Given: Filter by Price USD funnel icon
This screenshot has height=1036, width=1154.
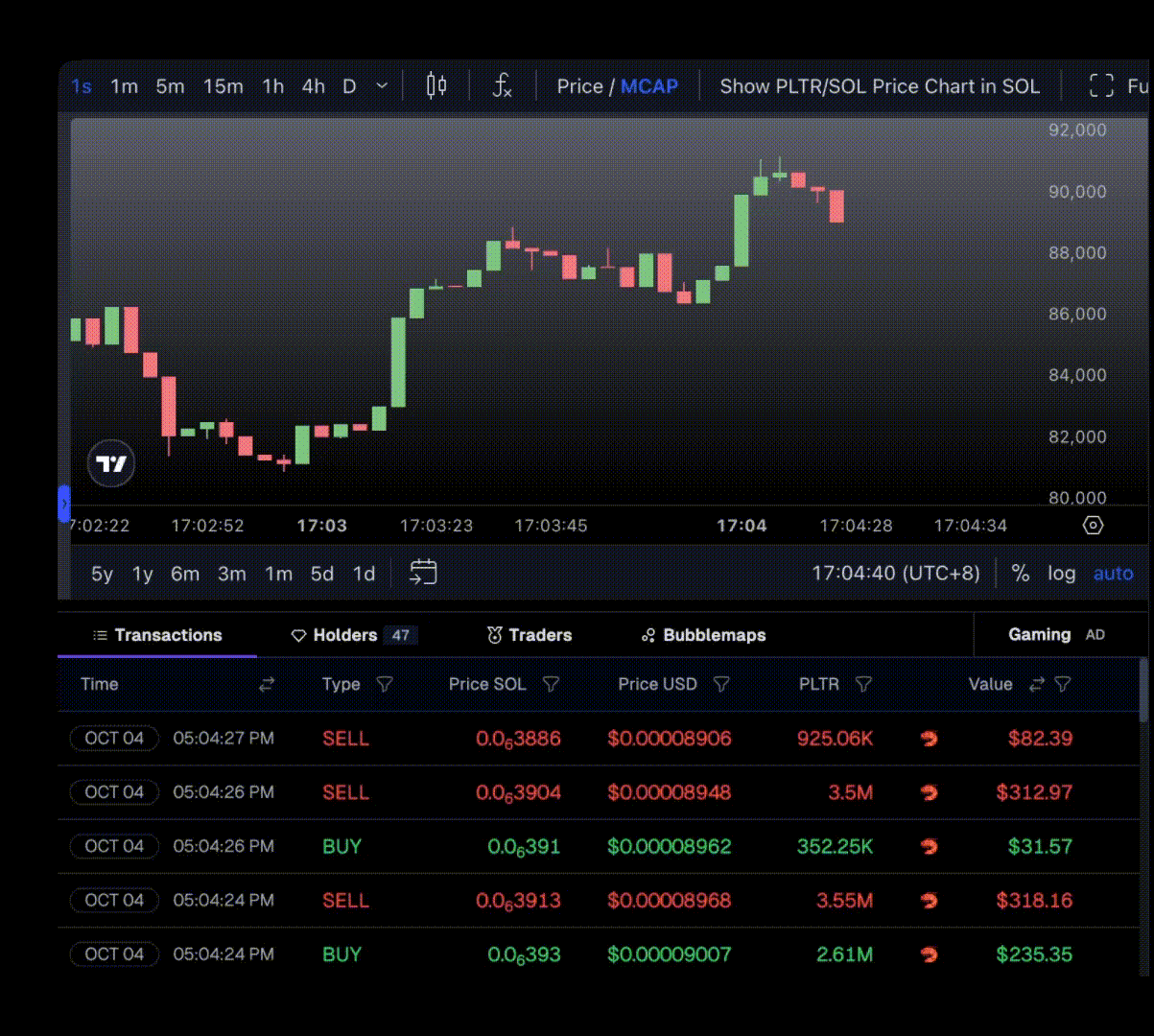Looking at the screenshot, I should [721, 684].
